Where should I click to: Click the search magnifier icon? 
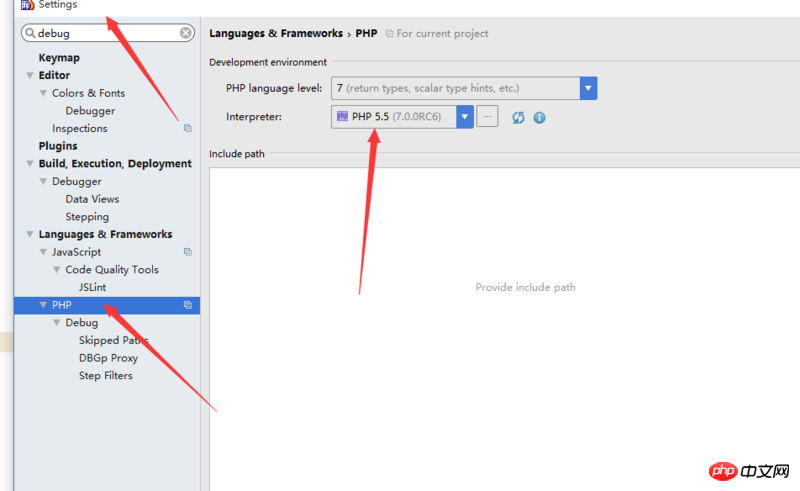click(x=30, y=33)
